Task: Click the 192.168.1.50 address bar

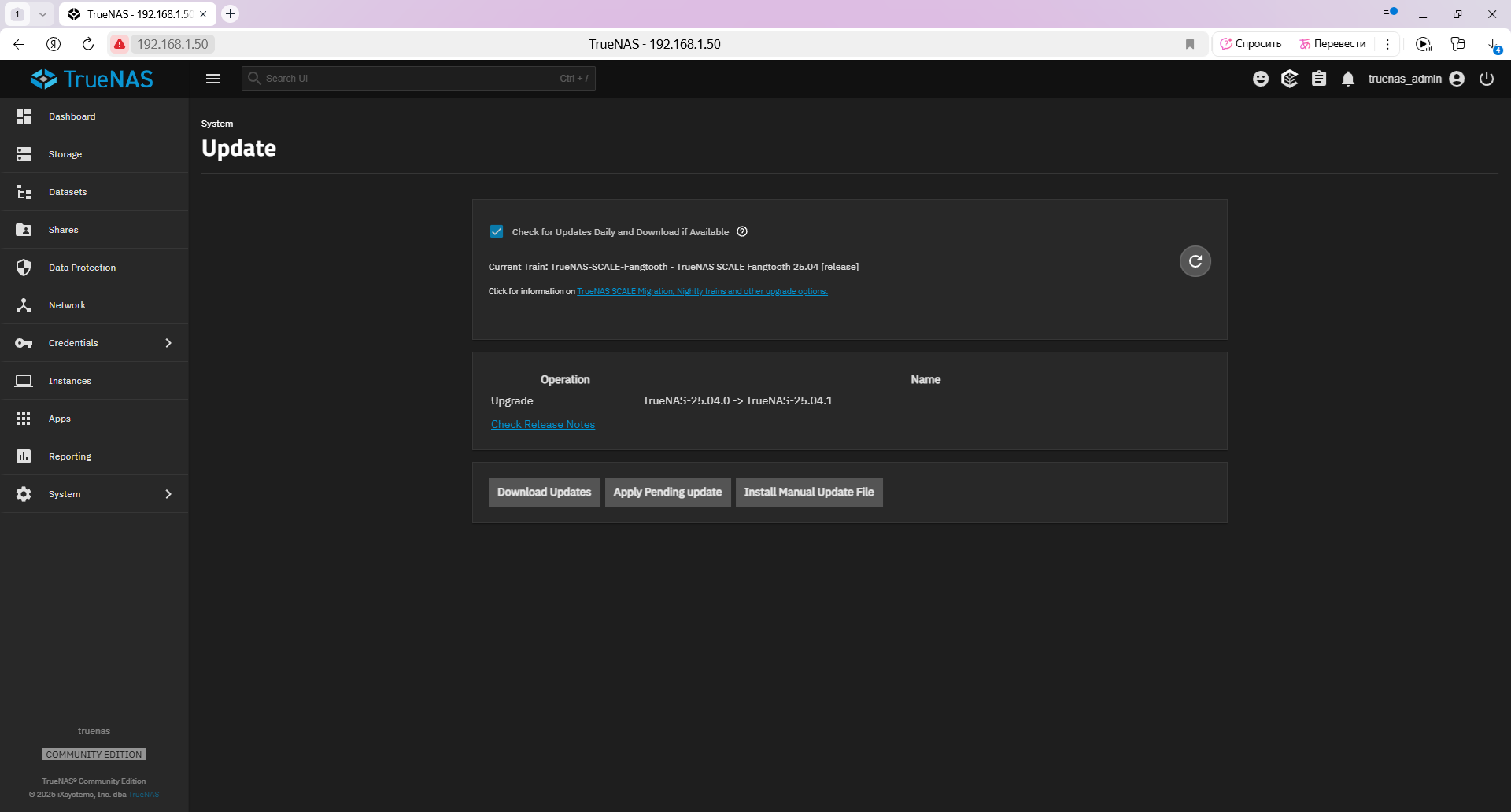Action: coord(172,44)
